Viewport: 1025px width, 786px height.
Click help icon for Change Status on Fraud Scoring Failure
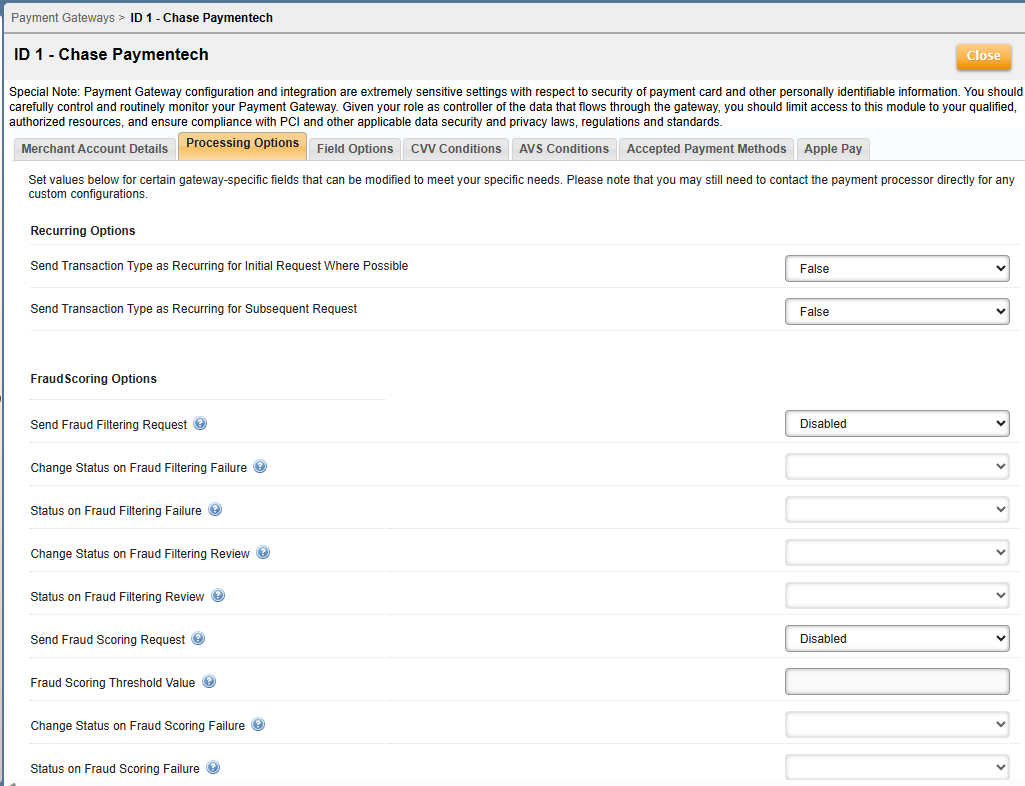258,725
